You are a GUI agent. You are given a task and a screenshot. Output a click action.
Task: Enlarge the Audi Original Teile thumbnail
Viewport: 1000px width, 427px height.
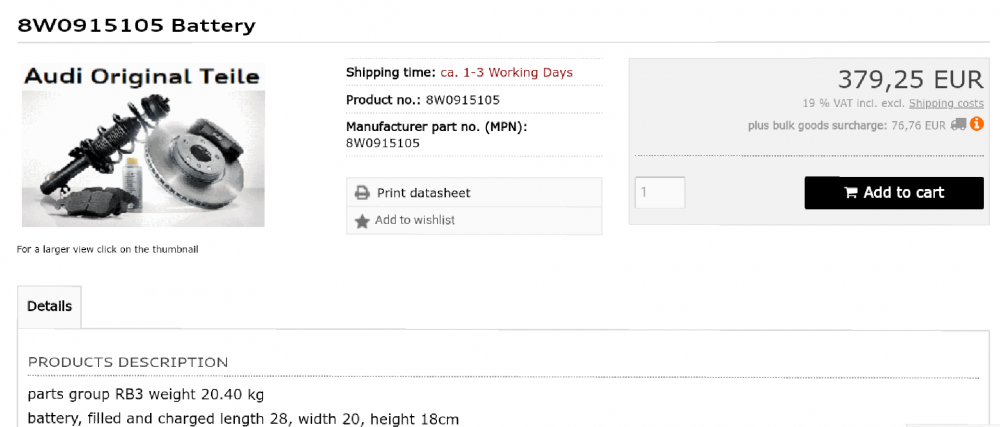tap(143, 145)
